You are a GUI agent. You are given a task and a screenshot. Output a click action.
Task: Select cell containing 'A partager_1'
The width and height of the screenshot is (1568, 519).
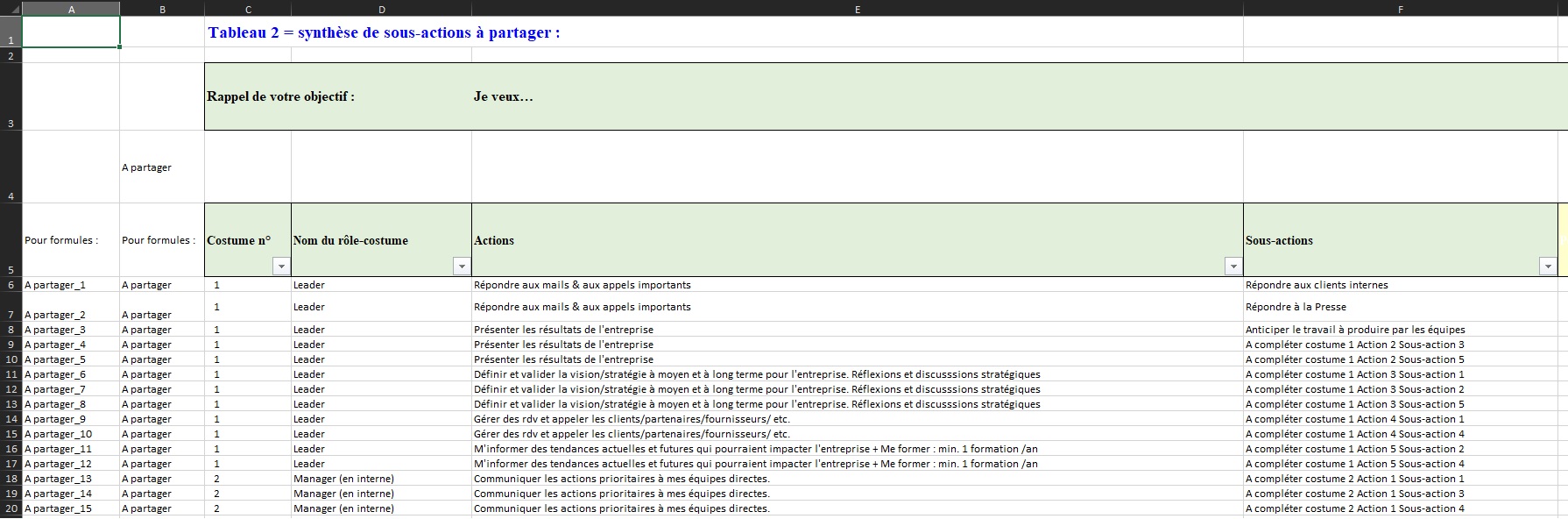(71, 285)
